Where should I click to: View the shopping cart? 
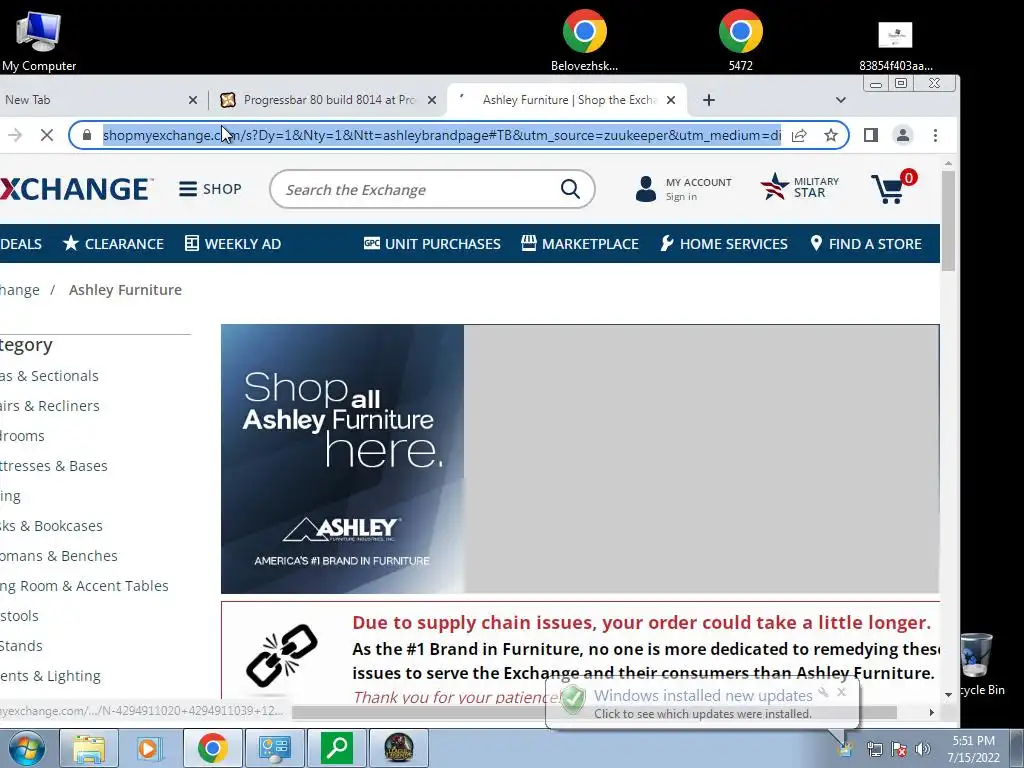tap(893, 187)
